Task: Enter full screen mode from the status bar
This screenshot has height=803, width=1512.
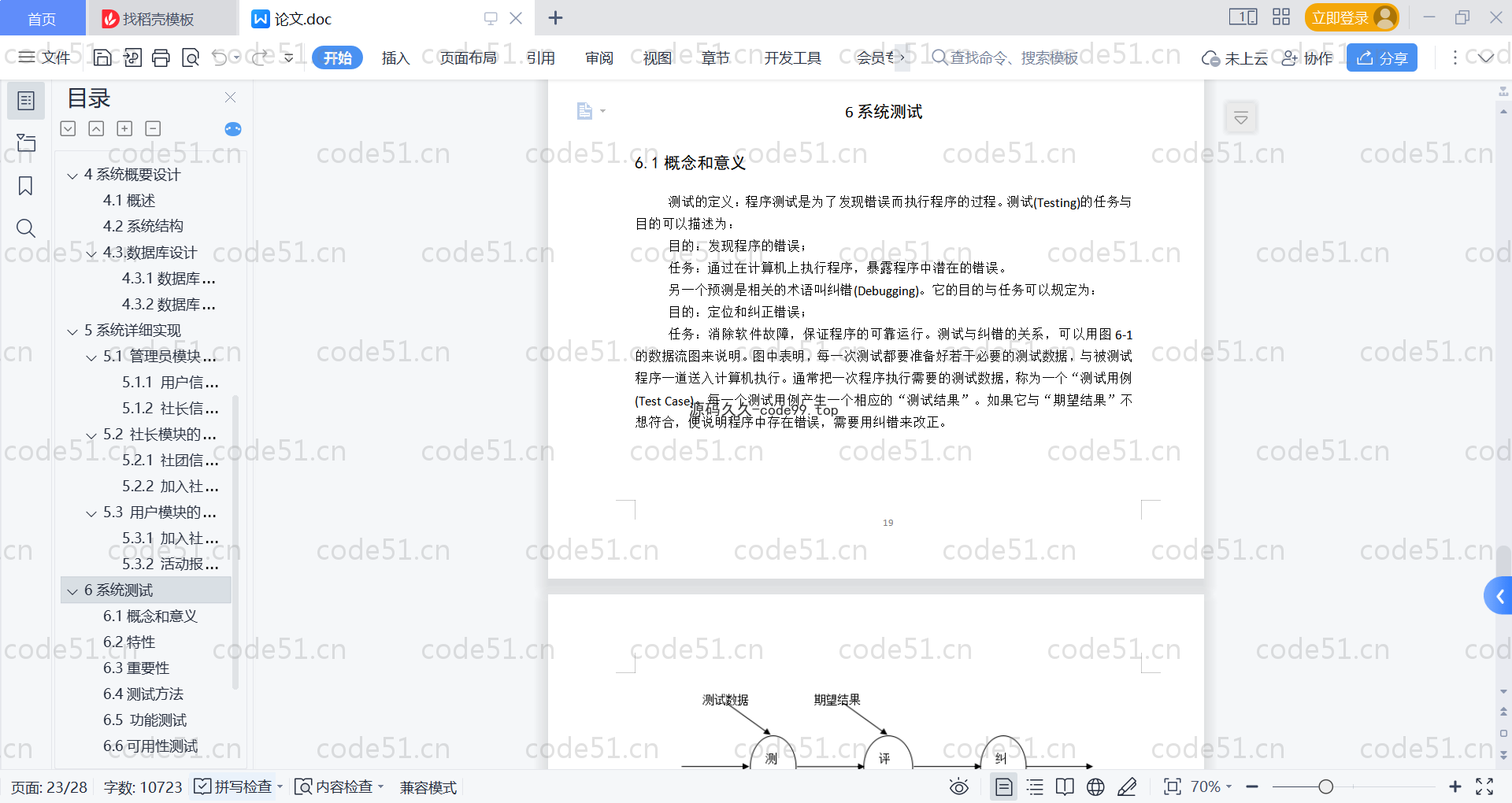Action: coord(1484,786)
